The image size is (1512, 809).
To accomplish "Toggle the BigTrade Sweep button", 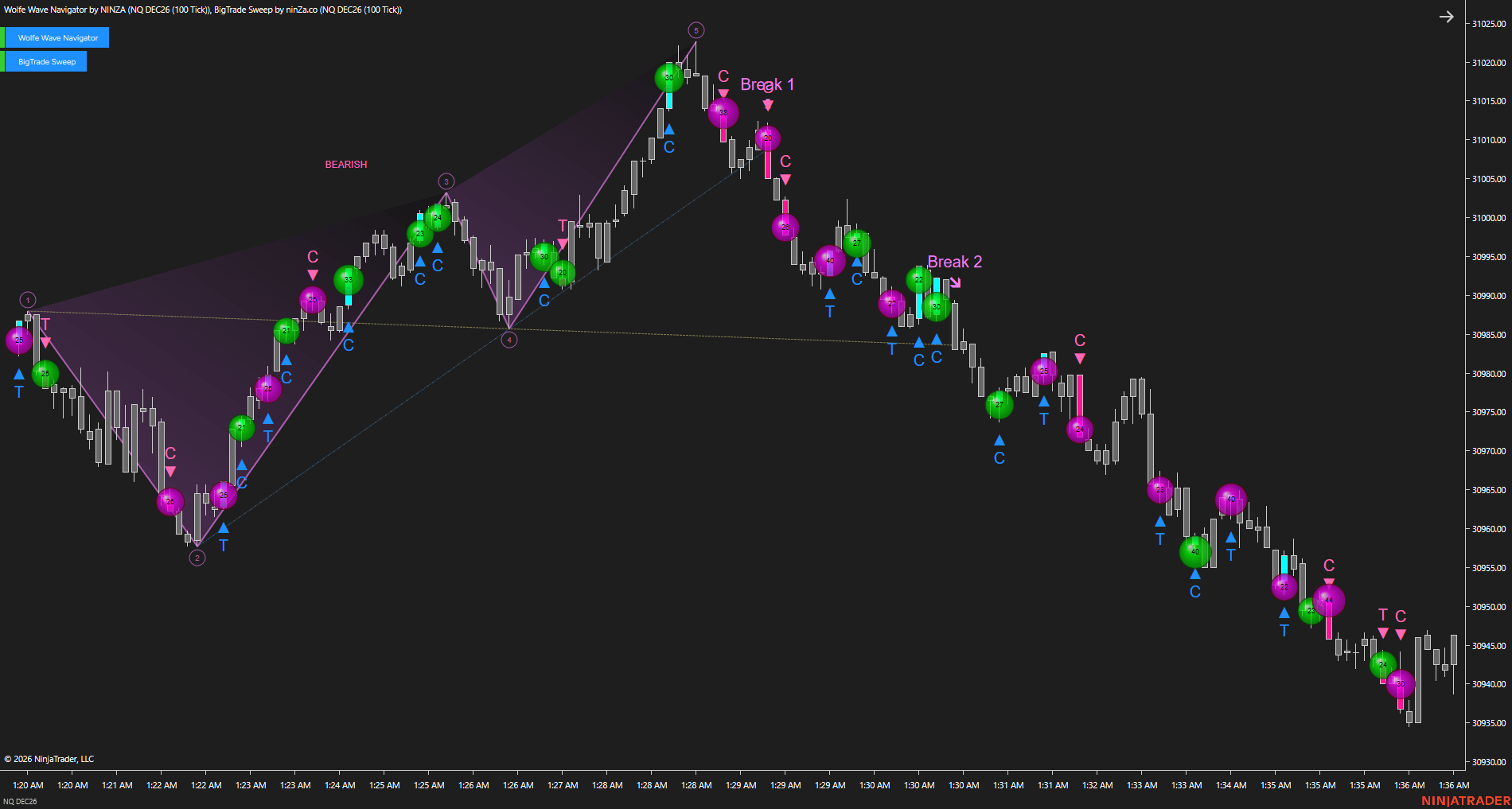I will coord(46,61).
